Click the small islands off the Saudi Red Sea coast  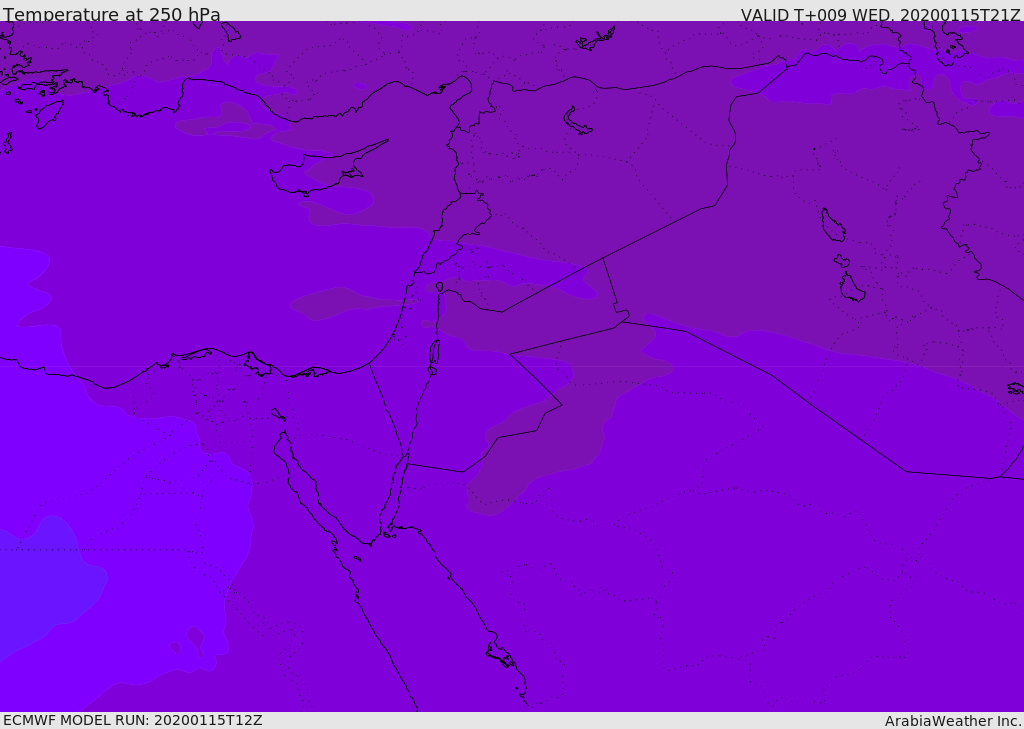point(500,656)
